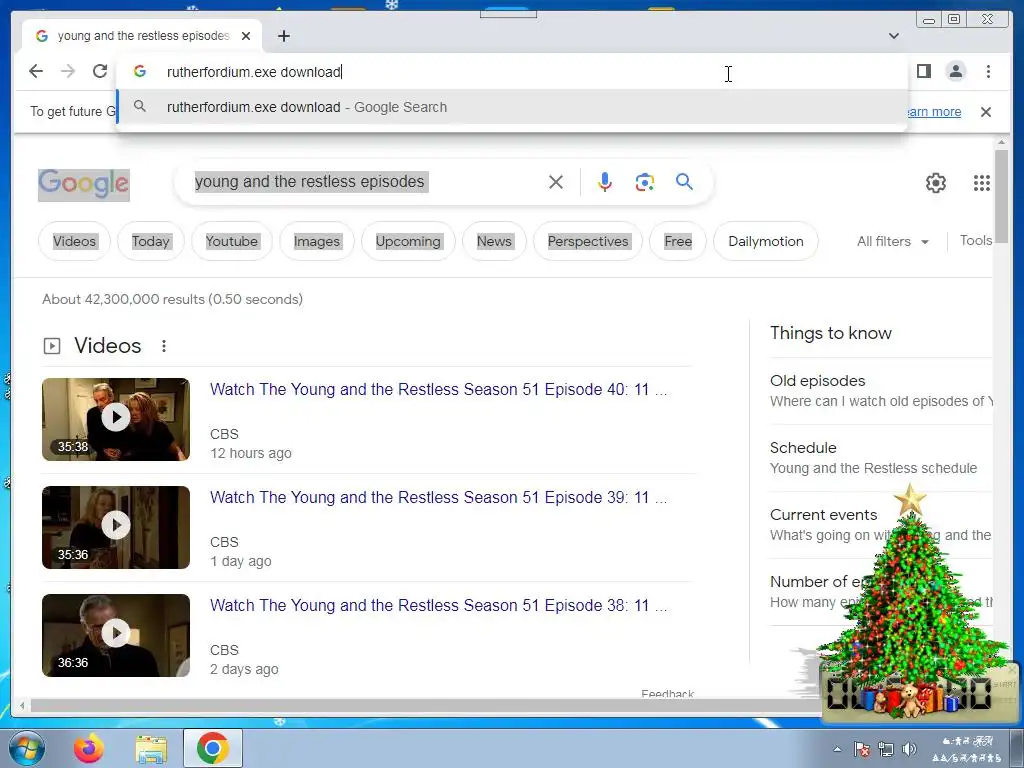Open the Old episodes topic
Screen dimensions: 1024x768
pyautogui.click(x=881, y=391)
